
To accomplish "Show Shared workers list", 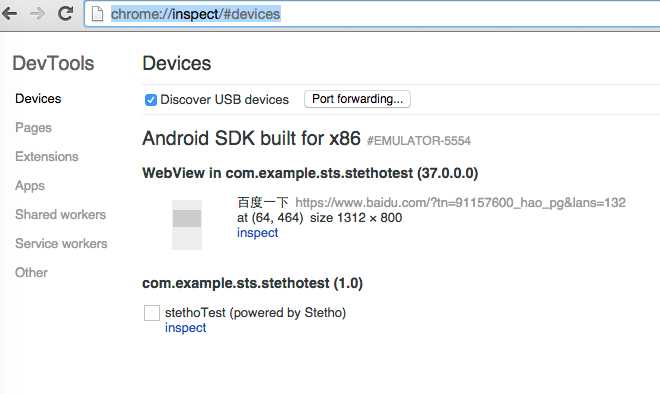I will (60, 215).
